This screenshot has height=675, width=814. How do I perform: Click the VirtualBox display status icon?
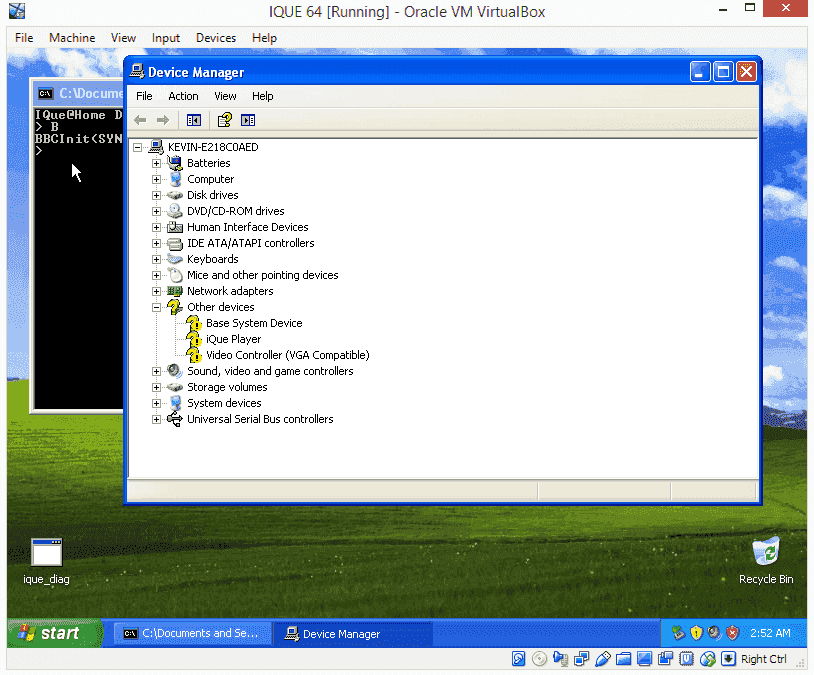644,659
